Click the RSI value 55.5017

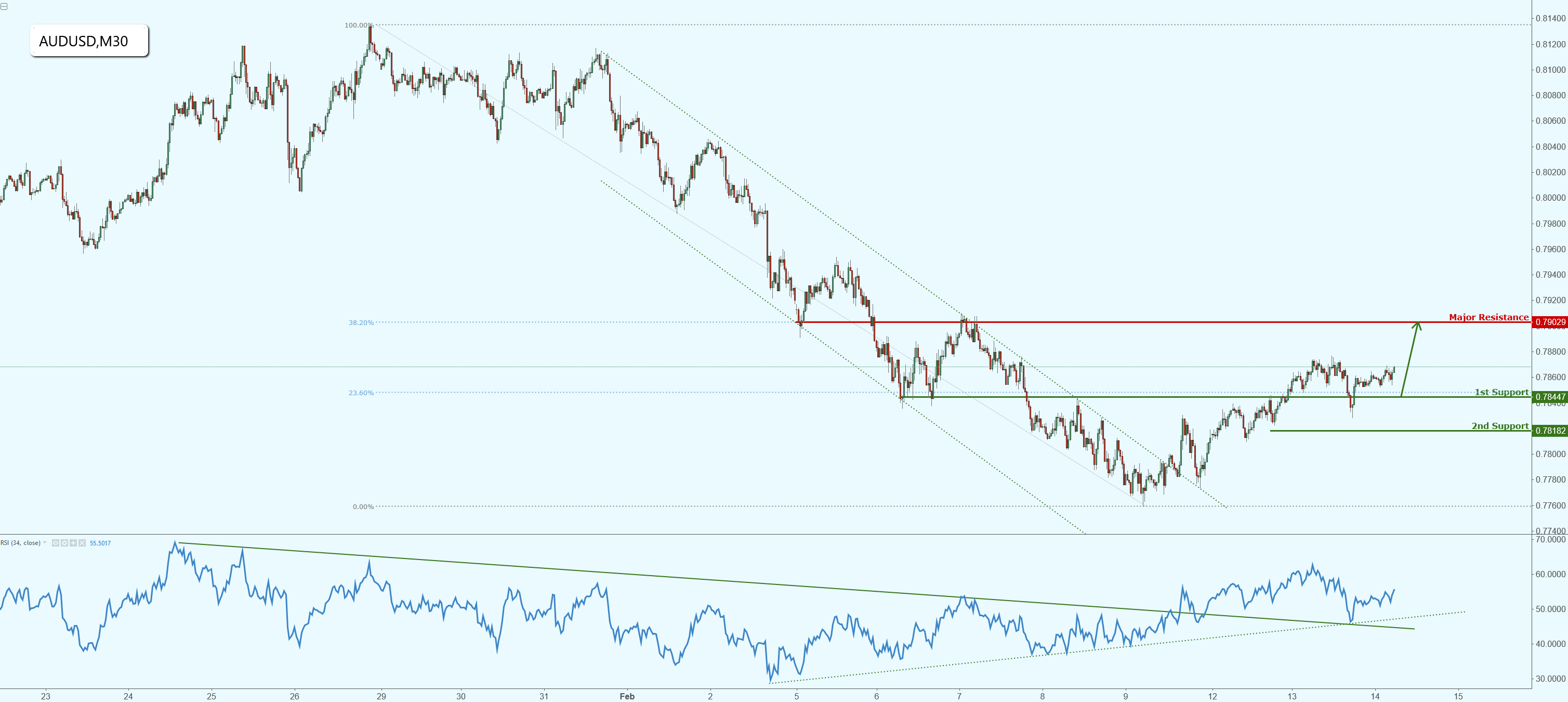100,543
